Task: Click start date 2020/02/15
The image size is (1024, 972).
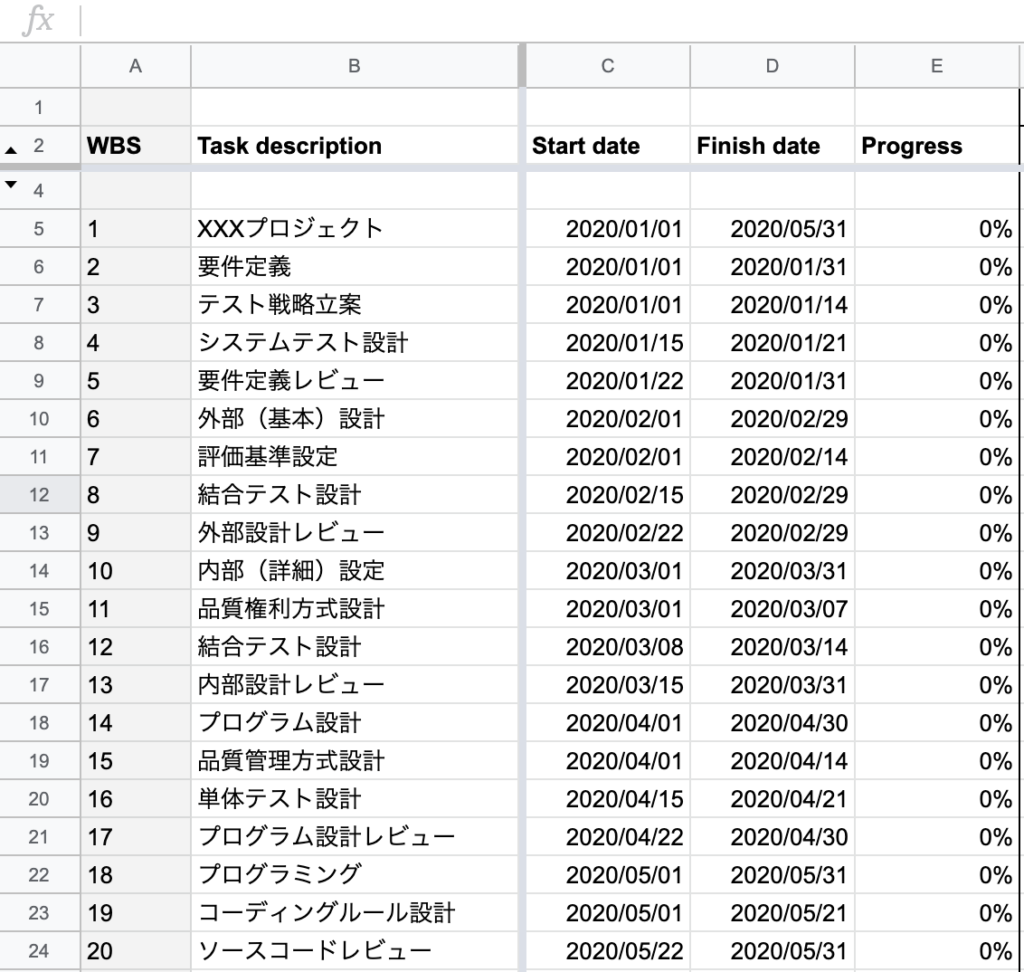Action: [607, 494]
